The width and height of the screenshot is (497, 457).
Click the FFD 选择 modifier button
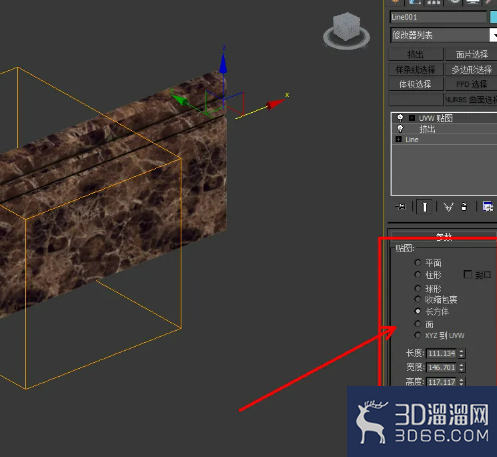pyautogui.click(x=471, y=84)
